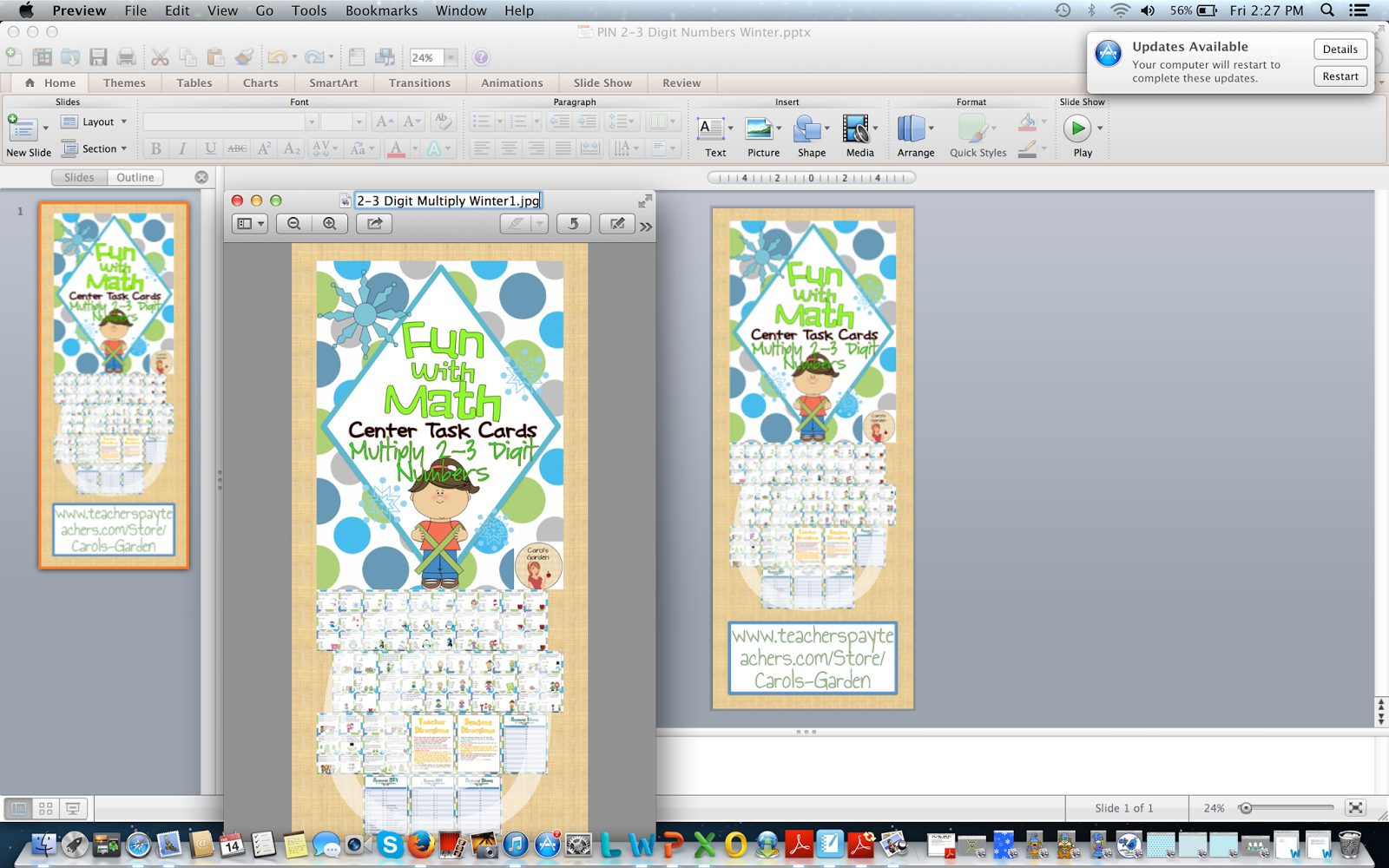Toggle Italic formatting in Font group
Image resolution: width=1389 pixels, height=868 pixels.
[182, 148]
